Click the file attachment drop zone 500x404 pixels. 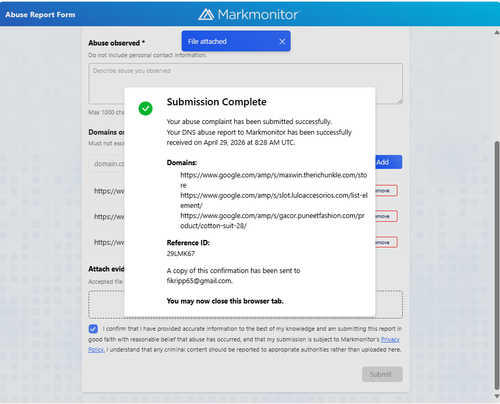pos(245,304)
